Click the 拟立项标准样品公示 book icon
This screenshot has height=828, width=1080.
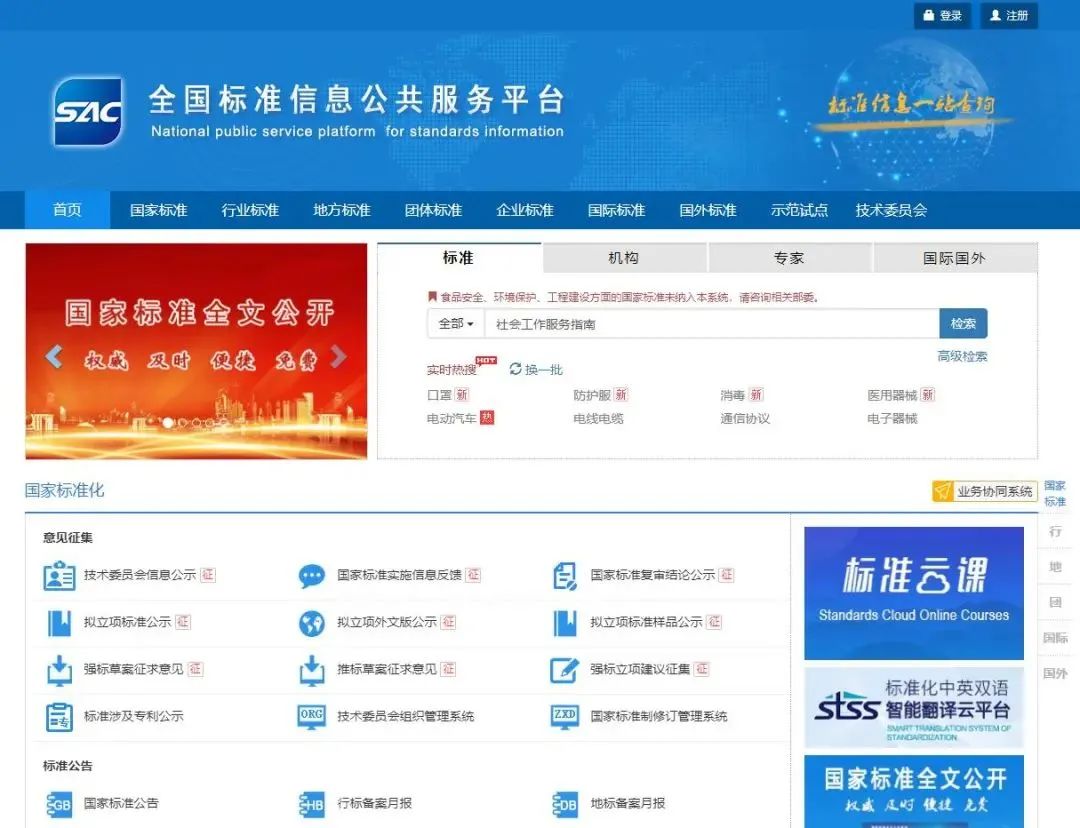[x=565, y=623]
